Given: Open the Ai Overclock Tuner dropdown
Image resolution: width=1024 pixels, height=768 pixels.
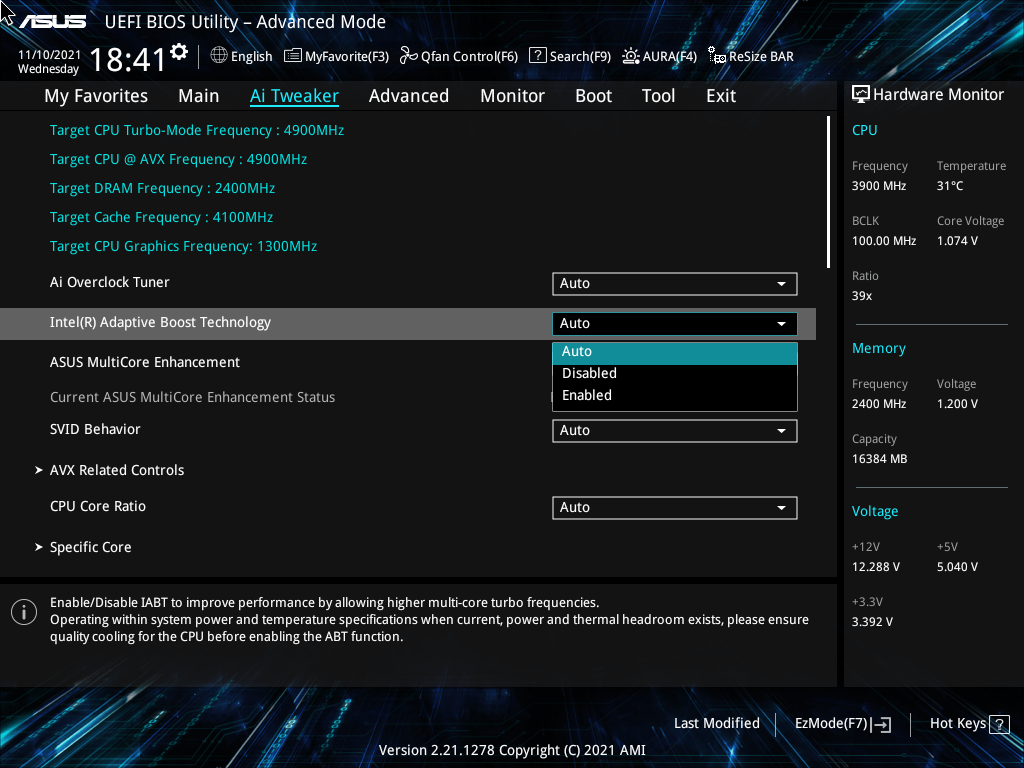Looking at the screenshot, I should pos(675,284).
